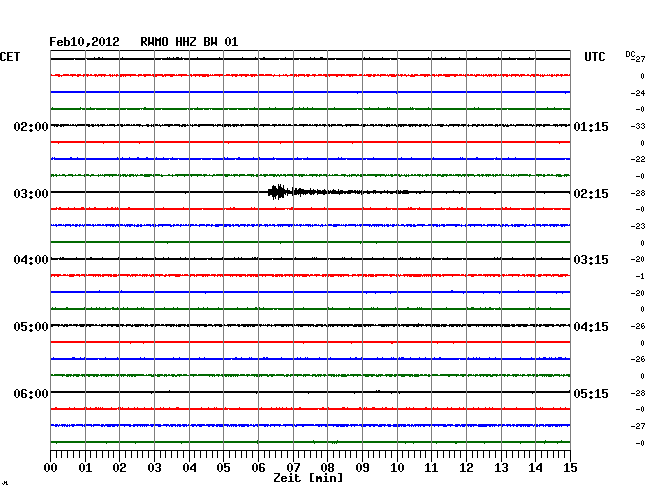This screenshot has width=650, height=494.
Task: Click the CET timezone label
Action: 10,57
